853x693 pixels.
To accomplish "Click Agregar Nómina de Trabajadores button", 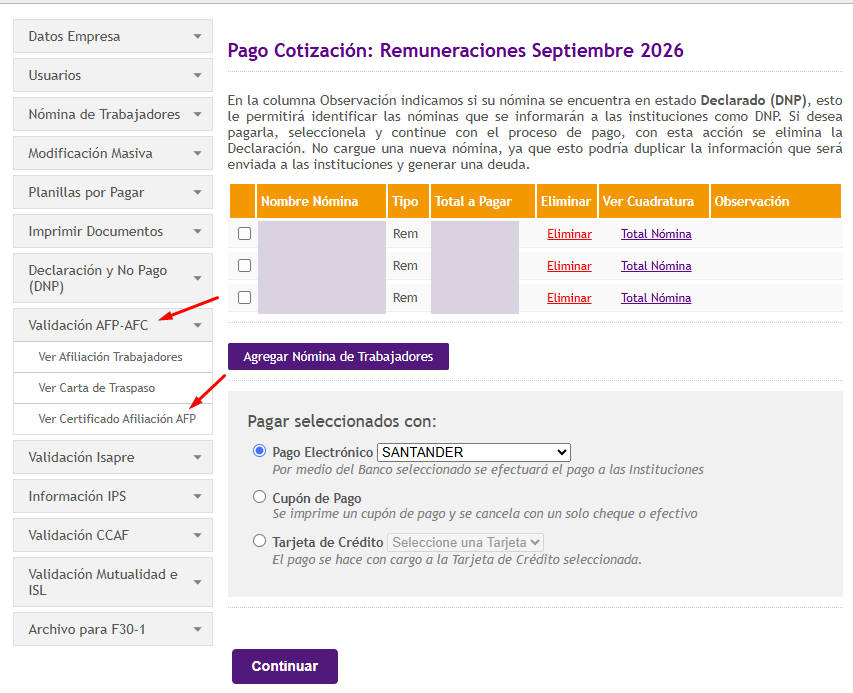I will tap(338, 357).
